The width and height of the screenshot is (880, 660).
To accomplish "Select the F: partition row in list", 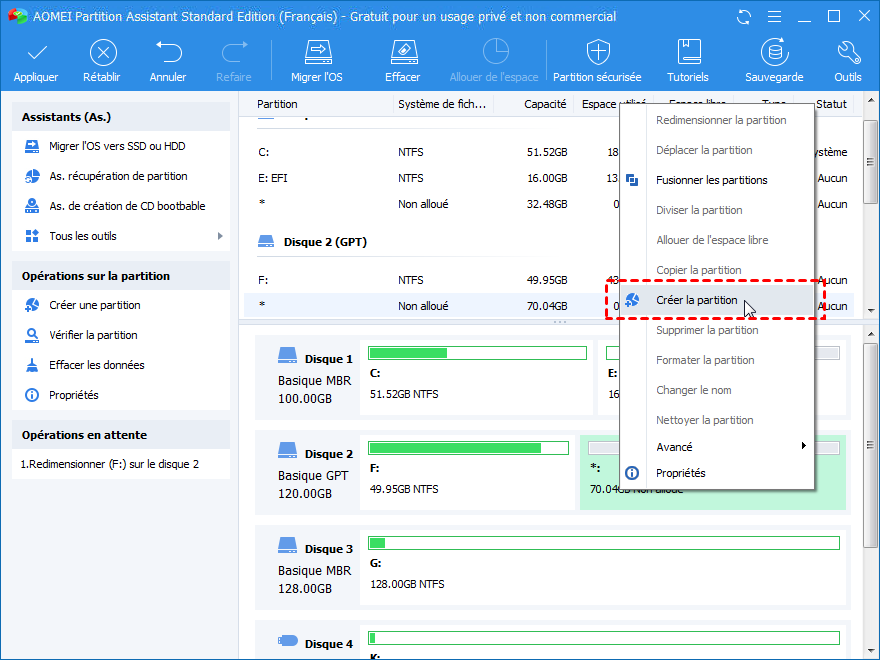I will click(x=431, y=279).
